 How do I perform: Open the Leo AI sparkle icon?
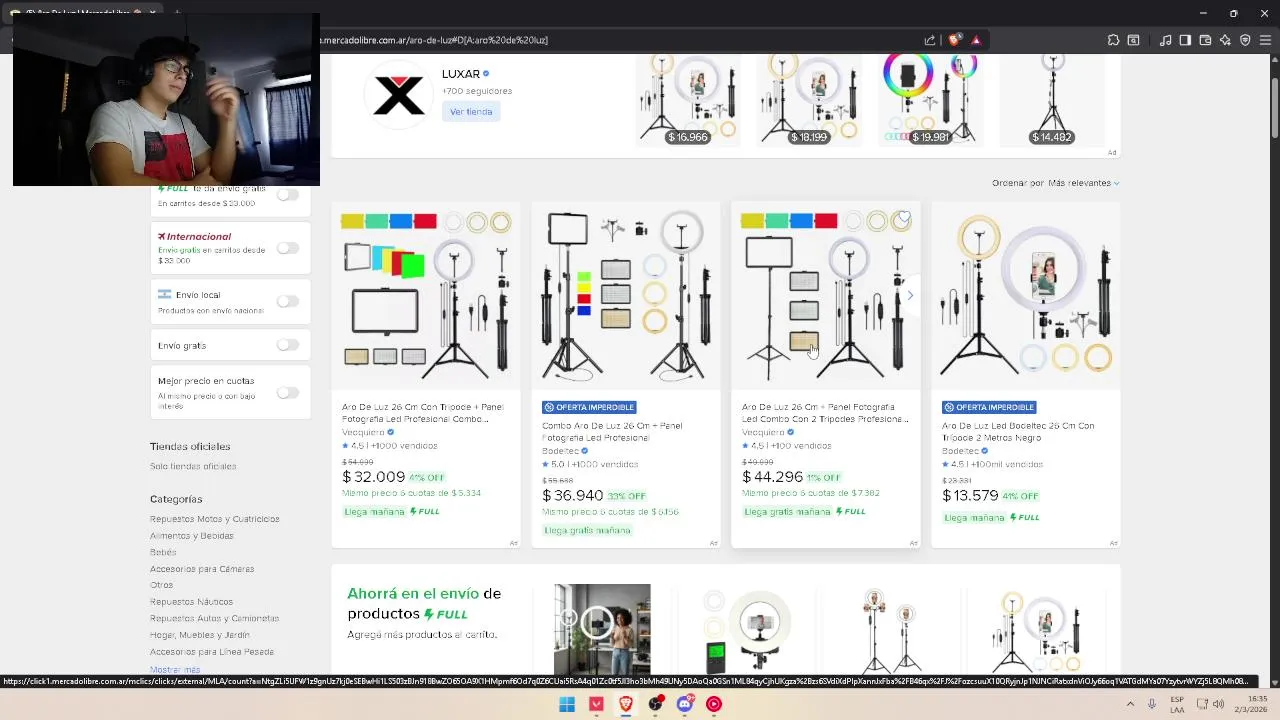1225,40
